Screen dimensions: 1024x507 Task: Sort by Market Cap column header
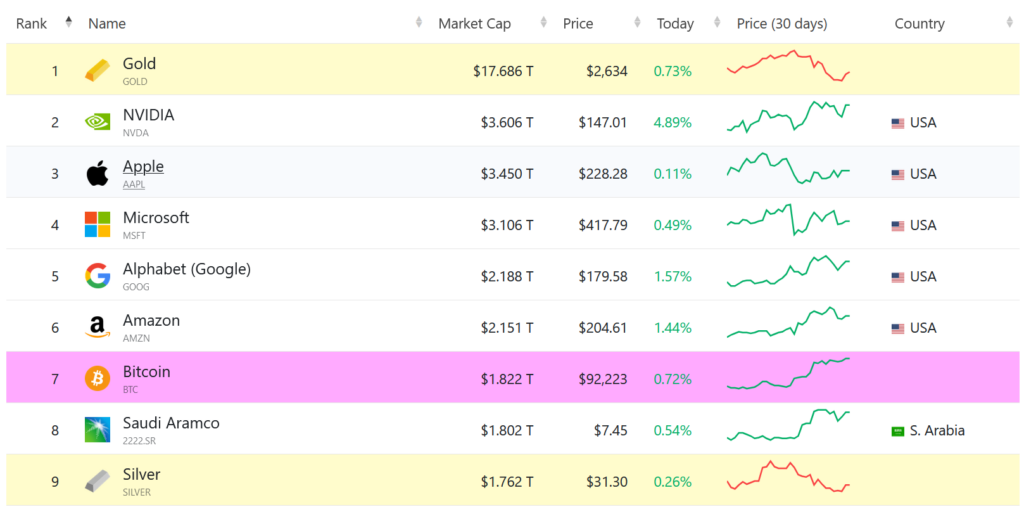click(x=474, y=23)
